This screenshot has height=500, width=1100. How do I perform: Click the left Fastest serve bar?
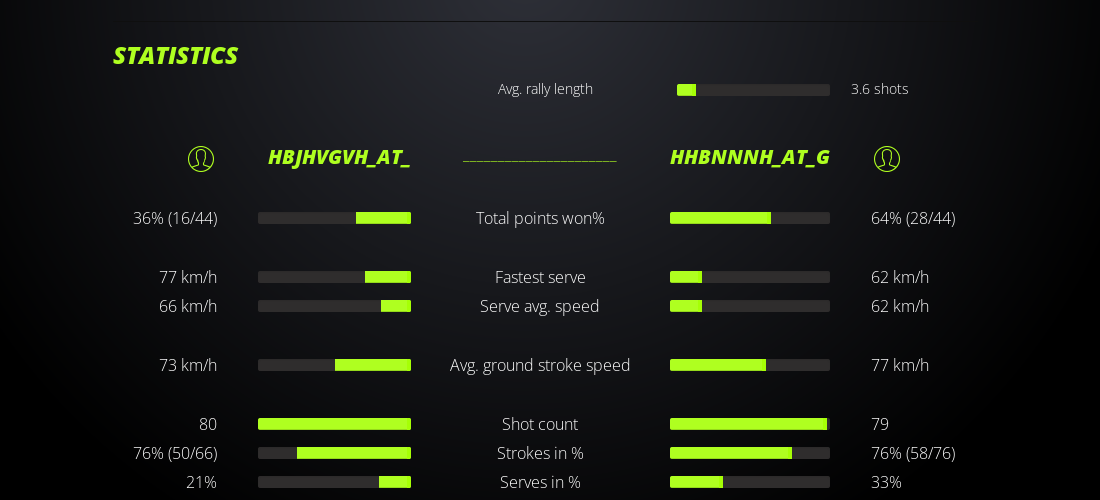(334, 277)
